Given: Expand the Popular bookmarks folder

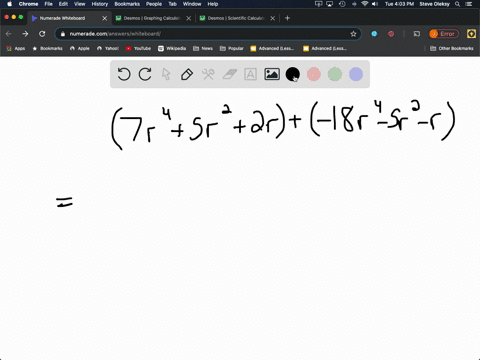Looking at the screenshot, I should (x=232, y=48).
